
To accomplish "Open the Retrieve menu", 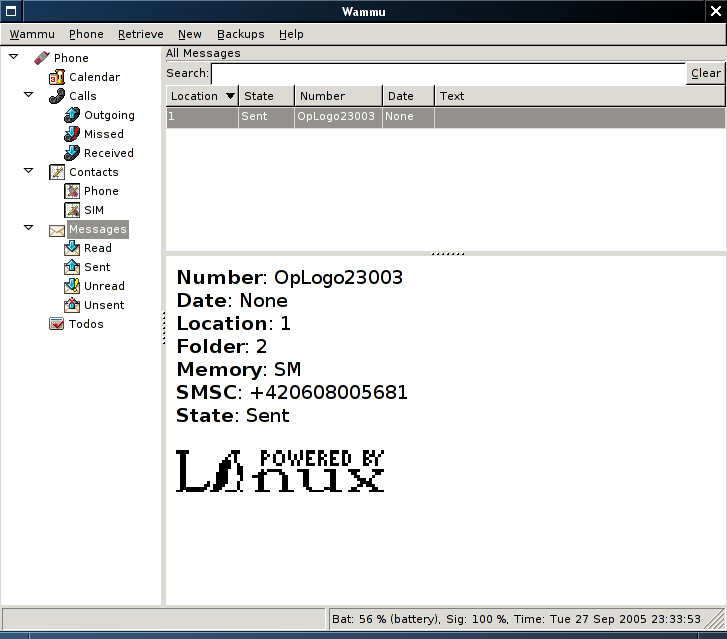I will click(x=140, y=34).
